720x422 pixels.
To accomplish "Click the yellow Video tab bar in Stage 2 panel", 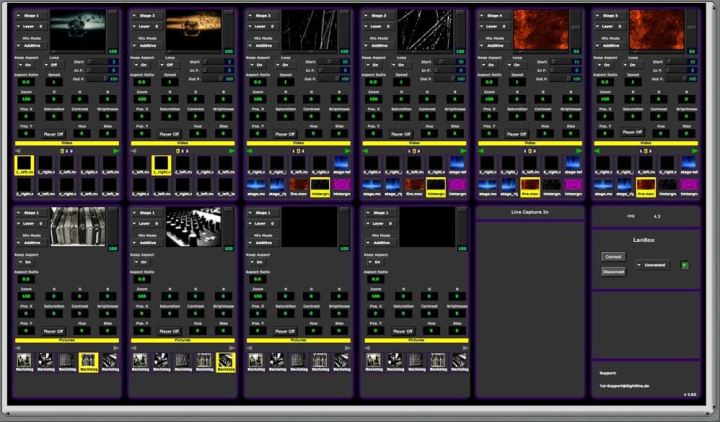I will click(182, 142).
